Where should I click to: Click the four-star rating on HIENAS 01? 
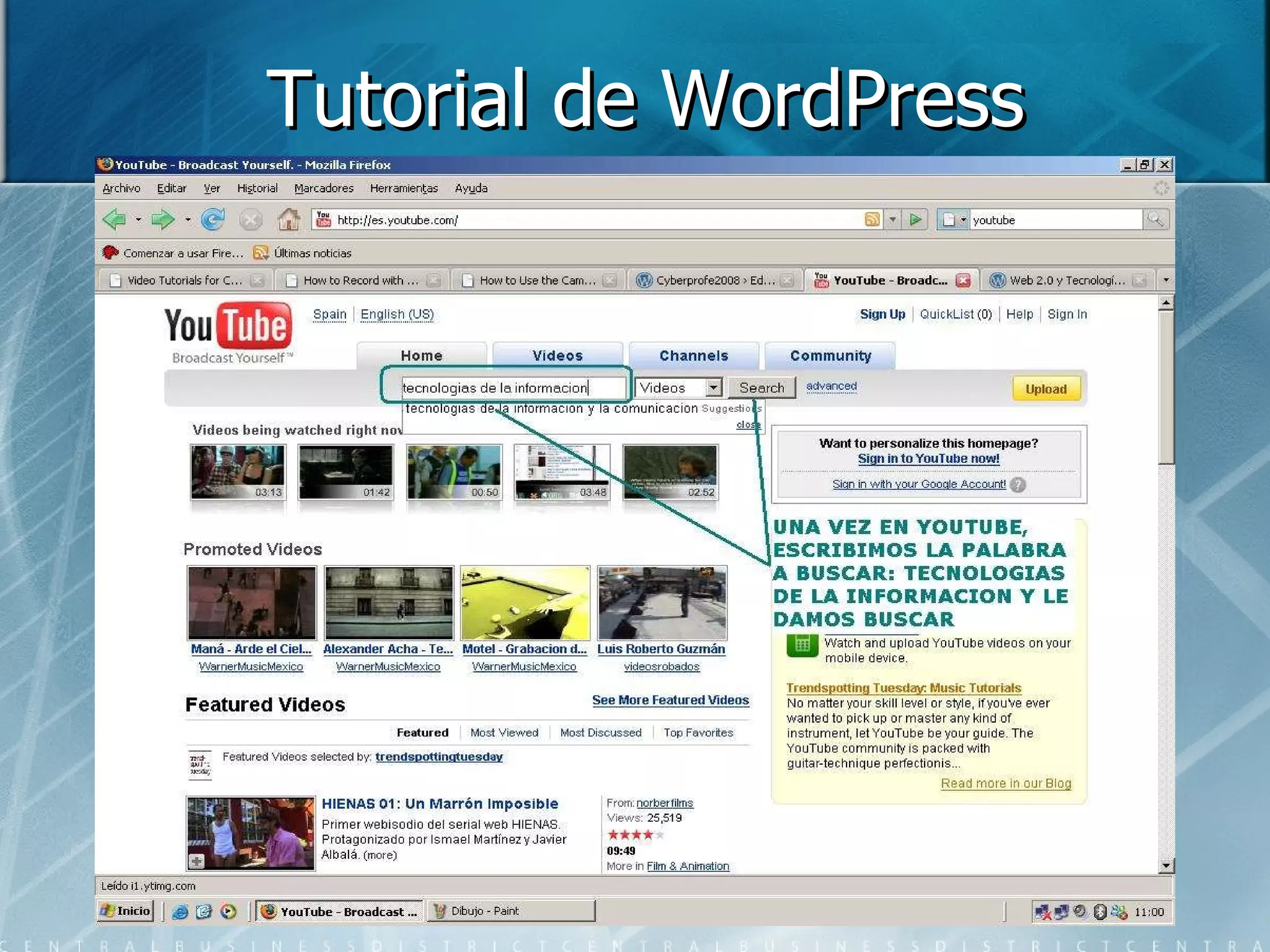pyautogui.click(x=635, y=835)
